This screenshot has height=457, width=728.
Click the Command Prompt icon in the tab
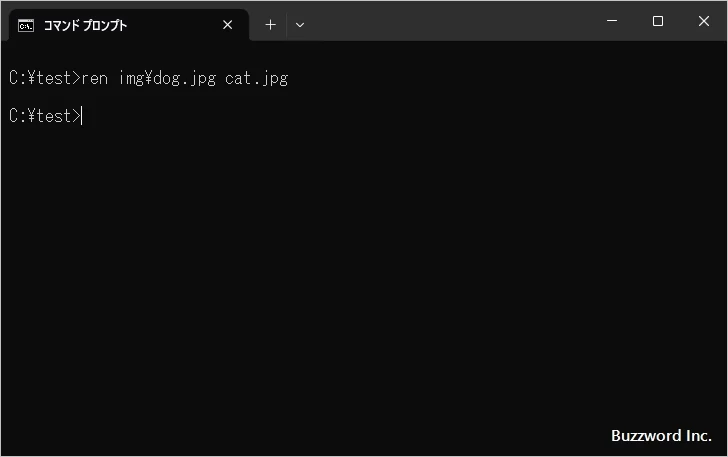point(26,25)
